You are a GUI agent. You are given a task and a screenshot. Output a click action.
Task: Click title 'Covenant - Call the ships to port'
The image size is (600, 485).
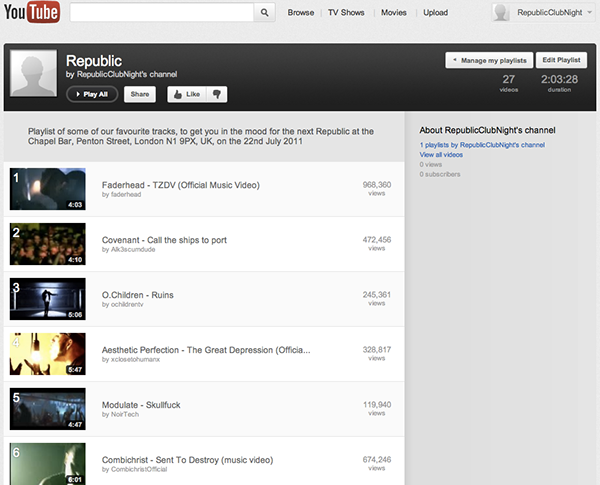point(164,240)
